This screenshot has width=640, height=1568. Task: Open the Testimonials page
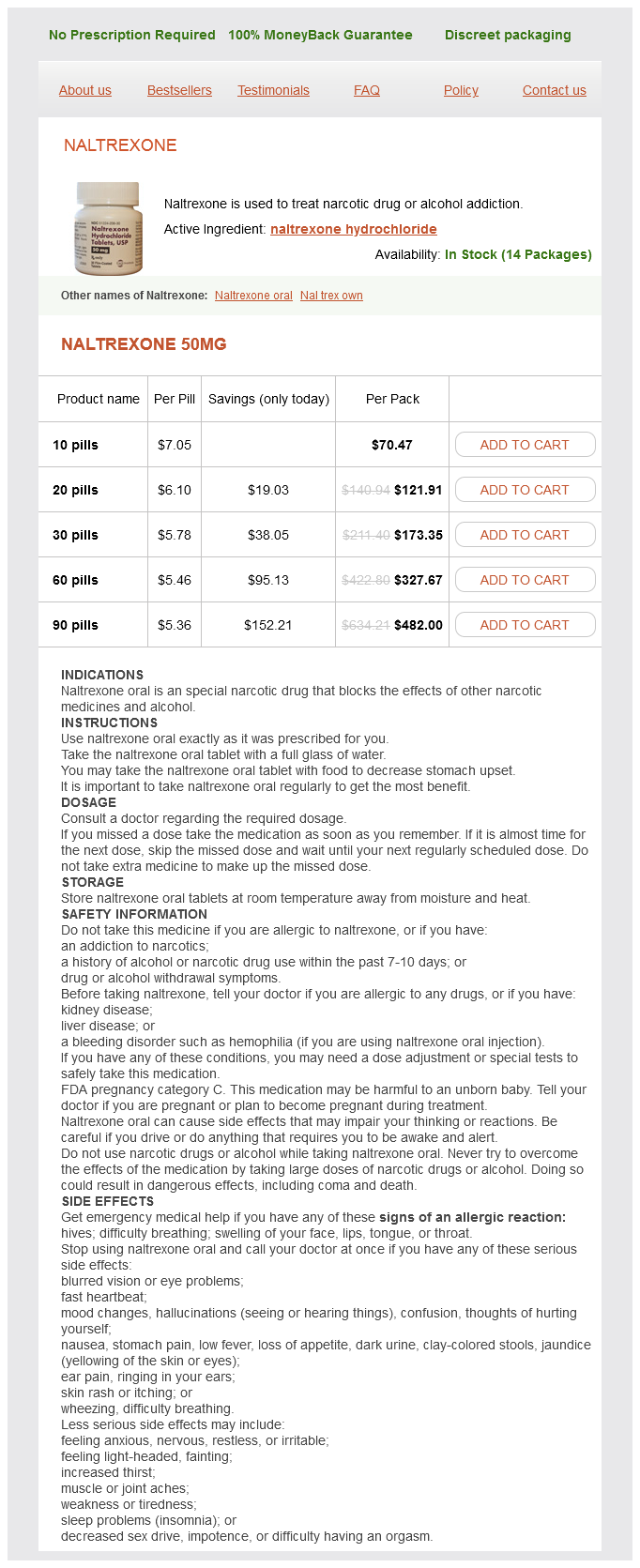tap(273, 90)
